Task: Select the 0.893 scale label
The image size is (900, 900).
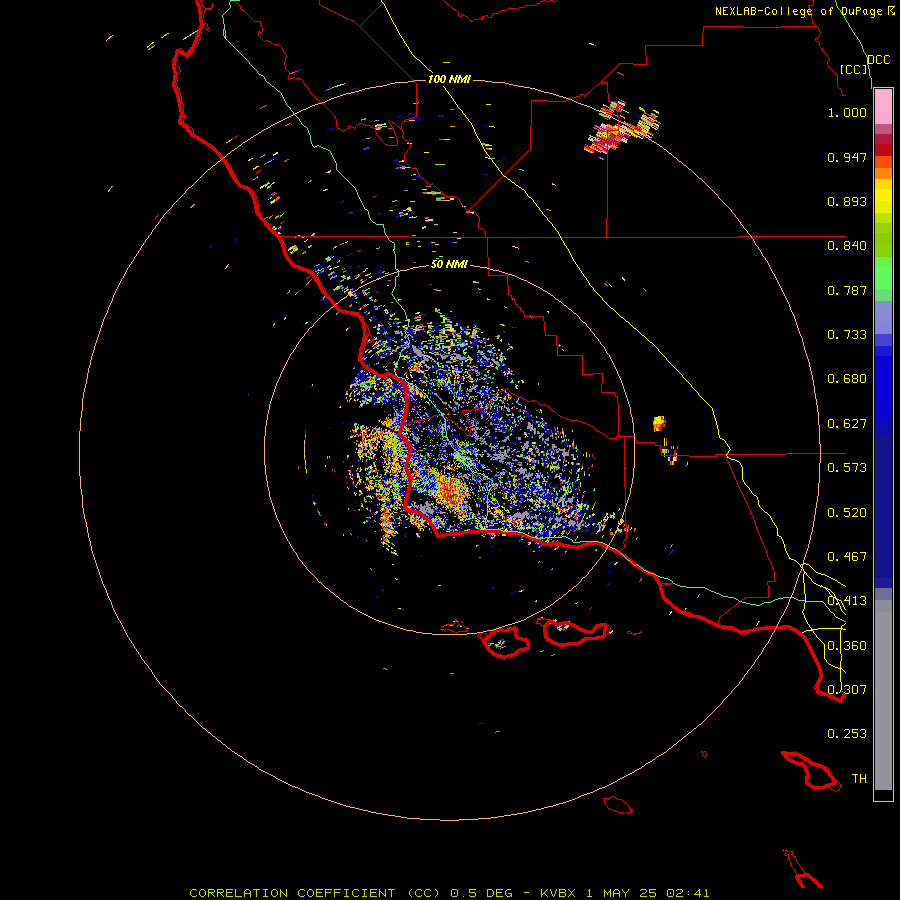Action: tap(847, 201)
